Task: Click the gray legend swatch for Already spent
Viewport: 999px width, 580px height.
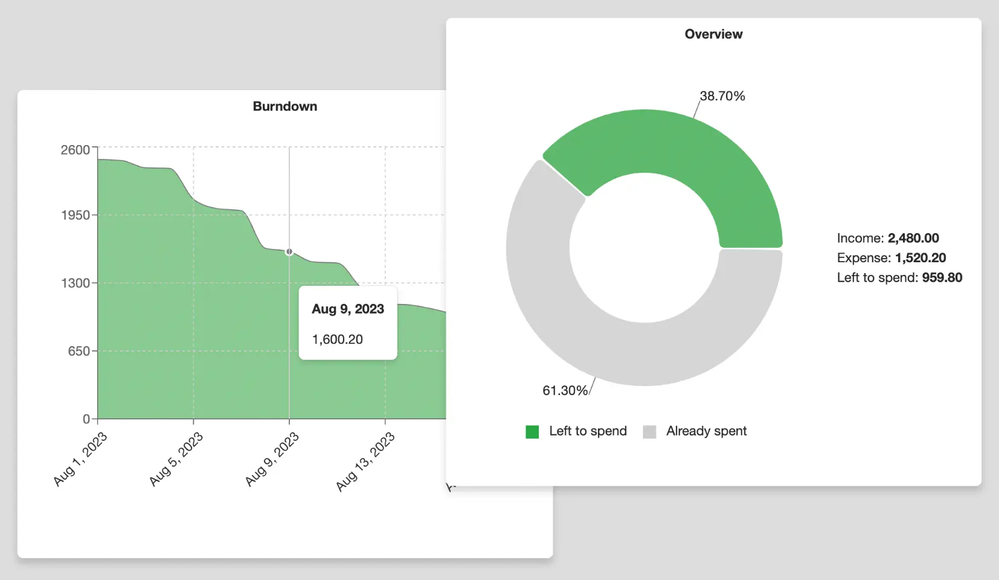Action: click(x=649, y=431)
